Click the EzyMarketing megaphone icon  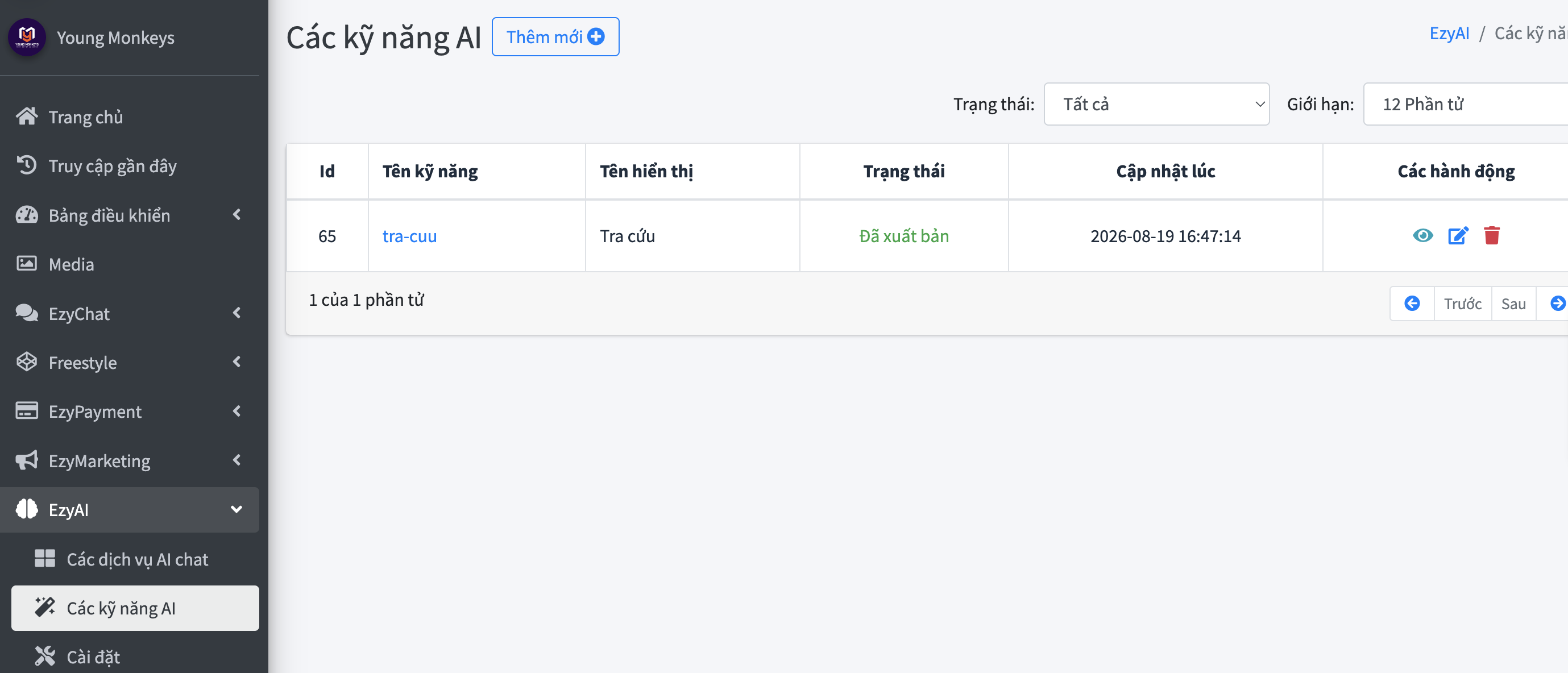click(27, 460)
